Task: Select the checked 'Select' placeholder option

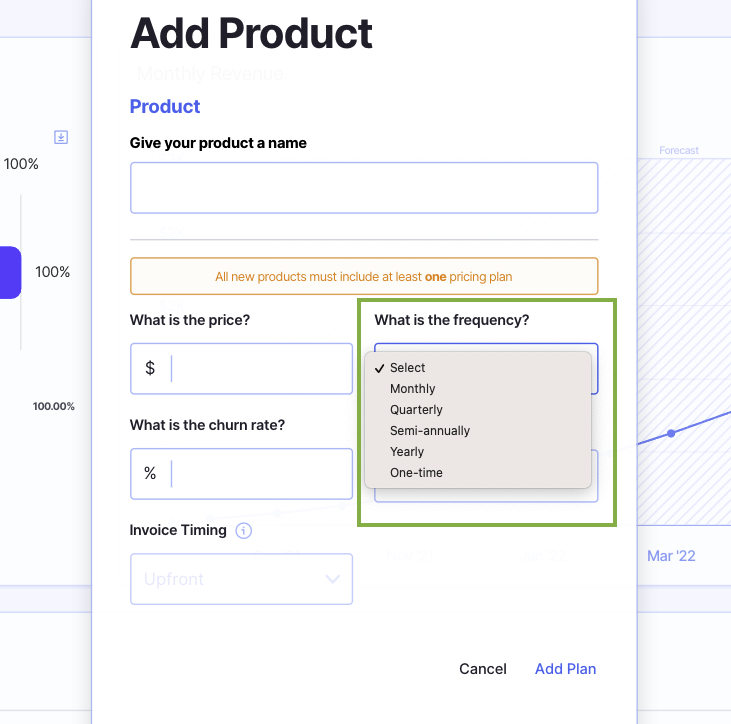Action: coord(408,368)
